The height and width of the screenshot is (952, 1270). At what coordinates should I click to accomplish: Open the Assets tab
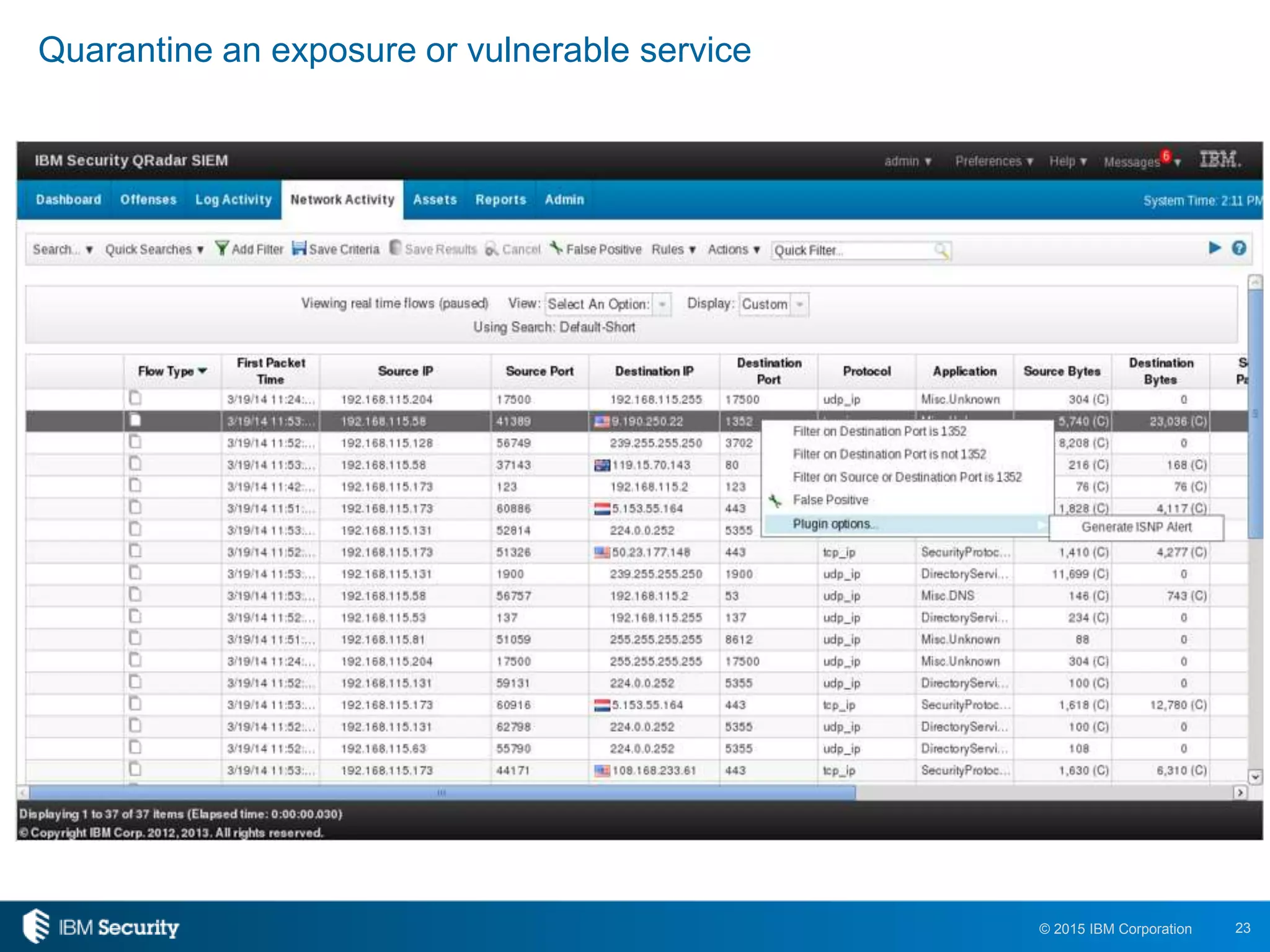click(x=435, y=200)
